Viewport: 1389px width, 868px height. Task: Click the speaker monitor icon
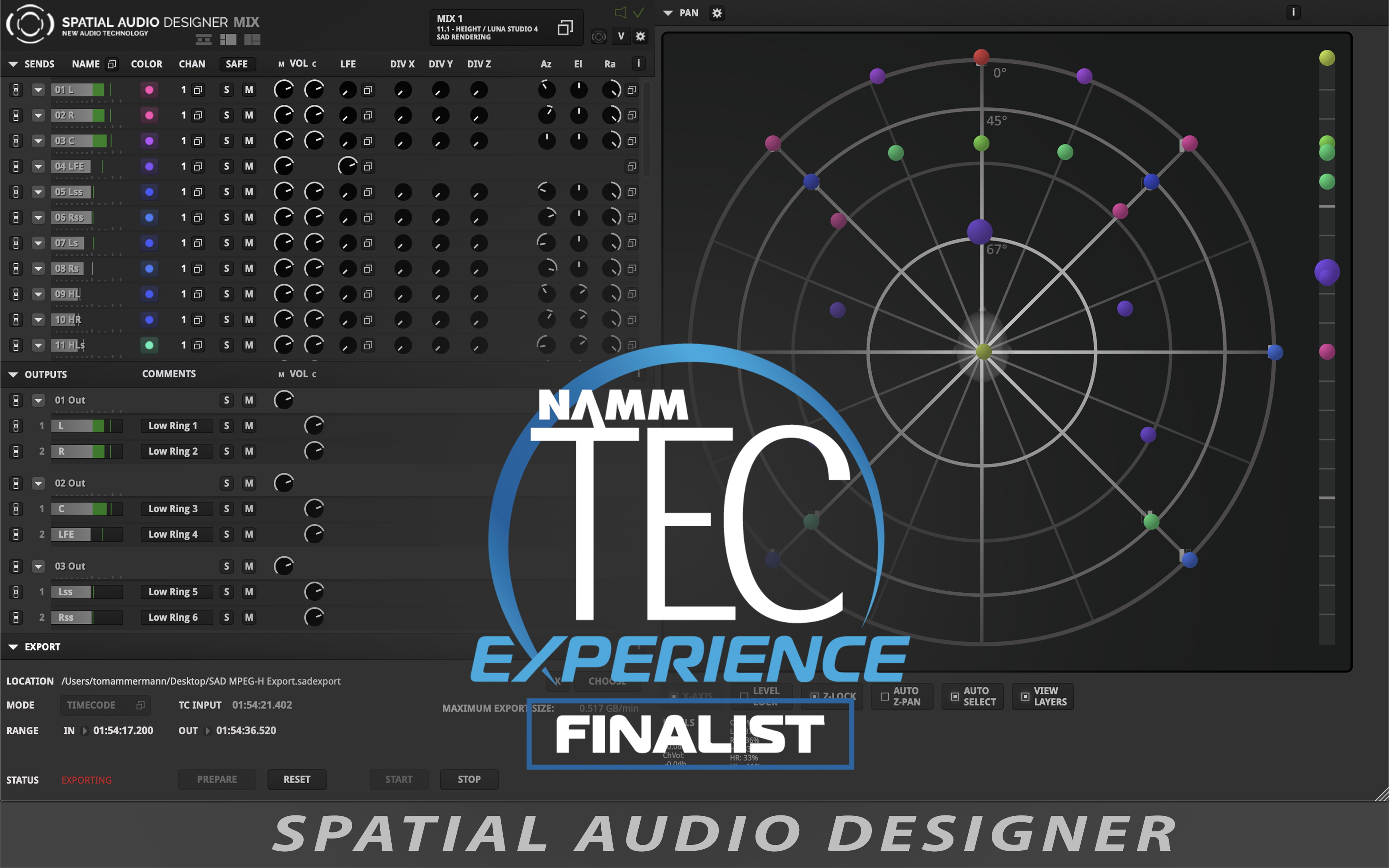tap(620, 12)
